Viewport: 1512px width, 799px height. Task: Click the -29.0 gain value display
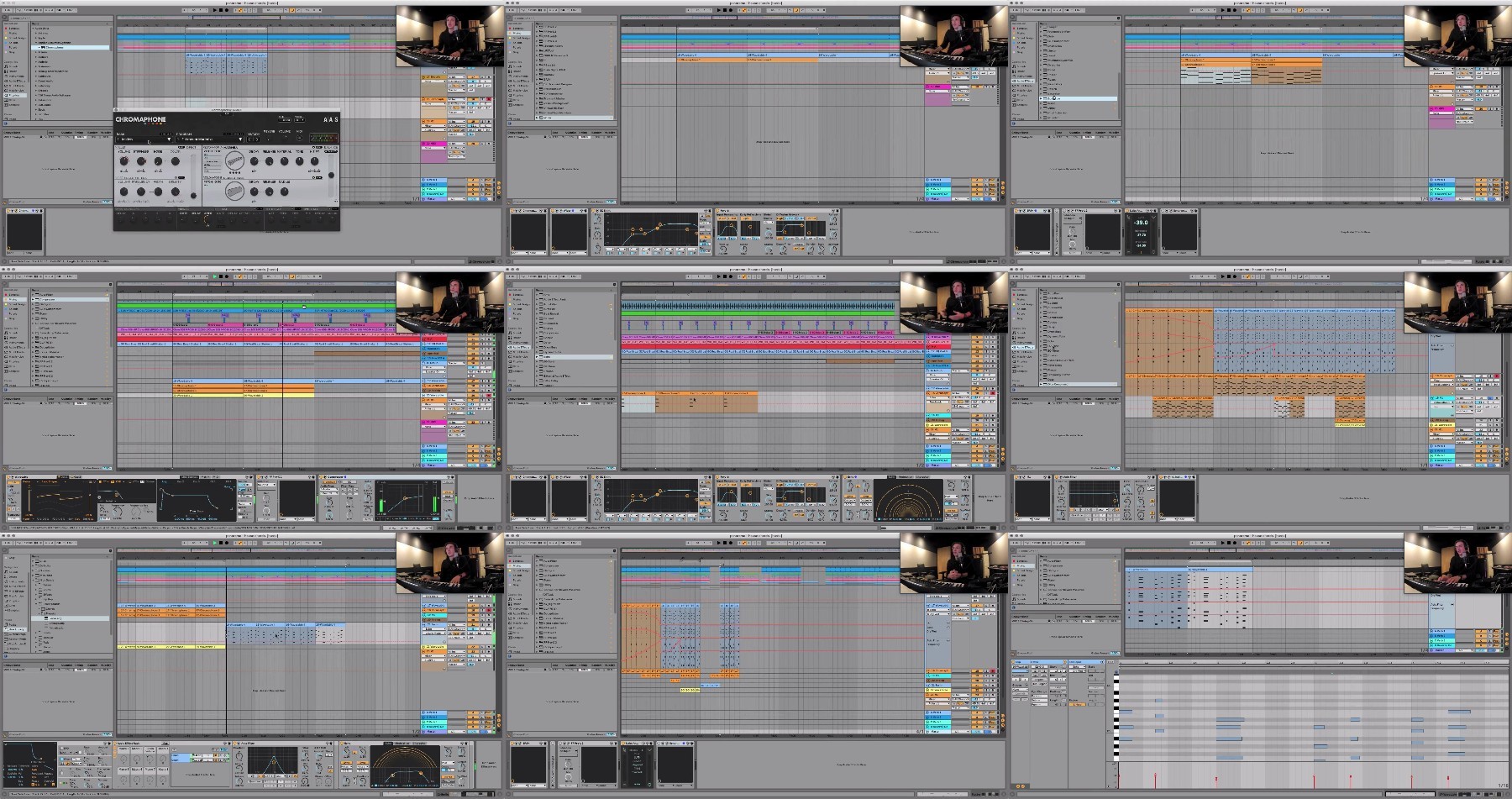click(1141, 223)
